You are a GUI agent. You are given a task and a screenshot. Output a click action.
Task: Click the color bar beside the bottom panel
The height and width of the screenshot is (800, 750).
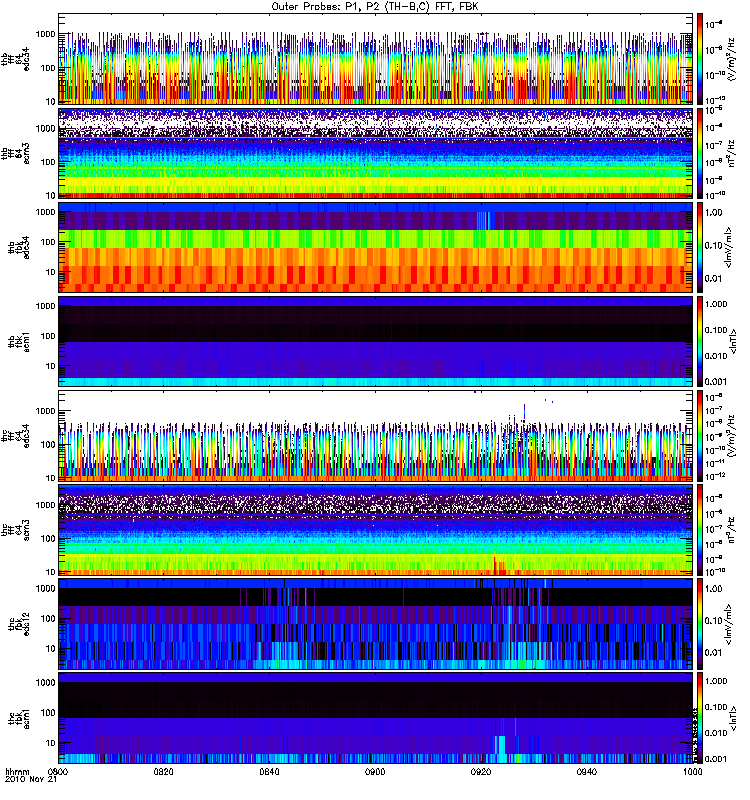pos(702,718)
